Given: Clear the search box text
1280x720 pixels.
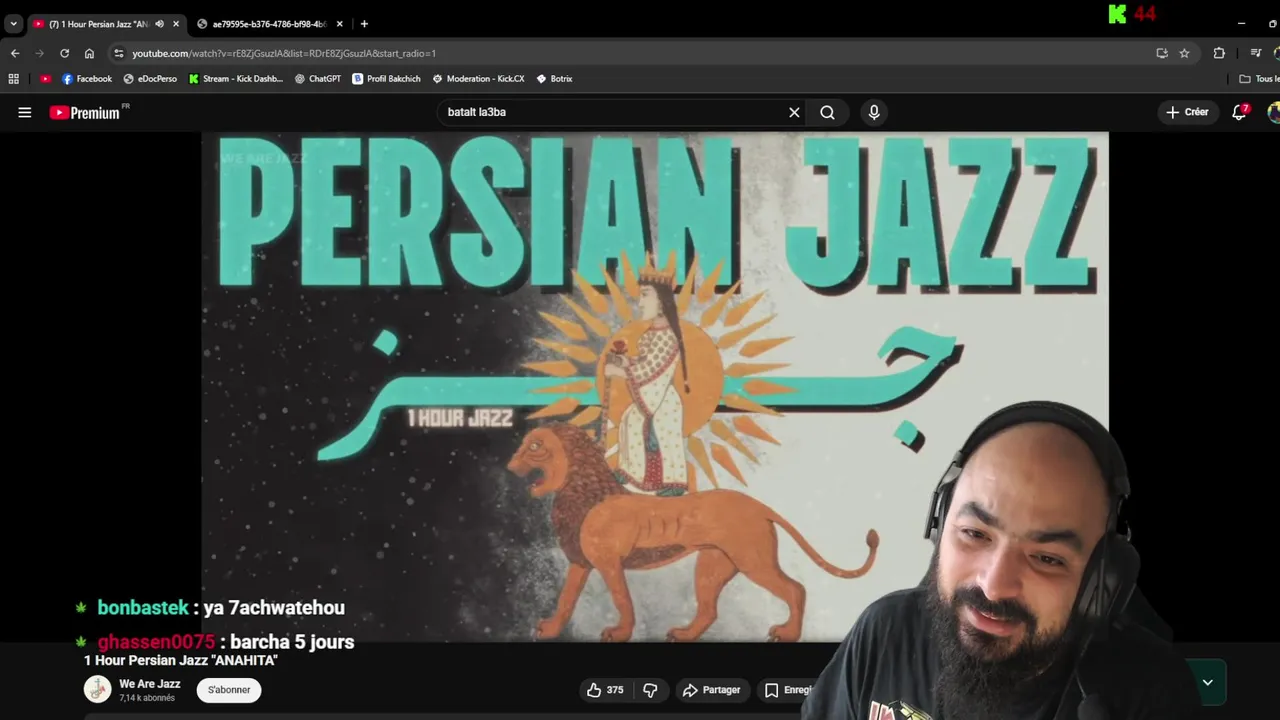Looking at the screenshot, I should click(794, 113).
